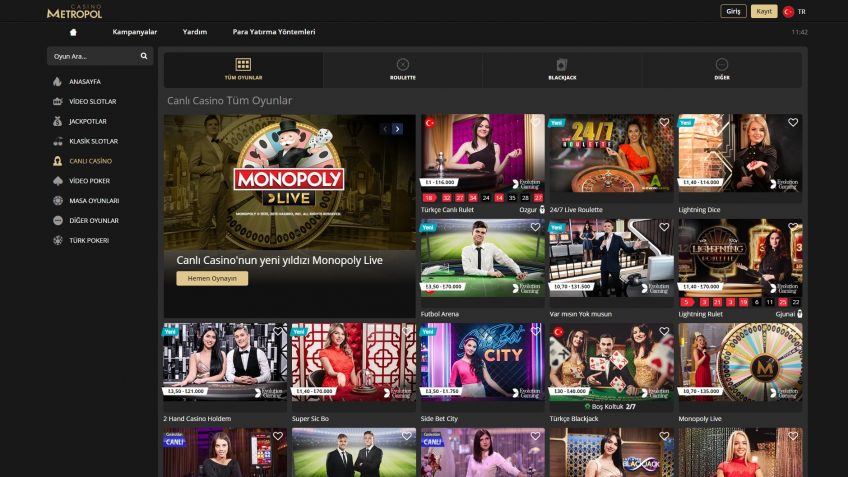
Task: Go to next banner slide arrow
Action: [397, 129]
